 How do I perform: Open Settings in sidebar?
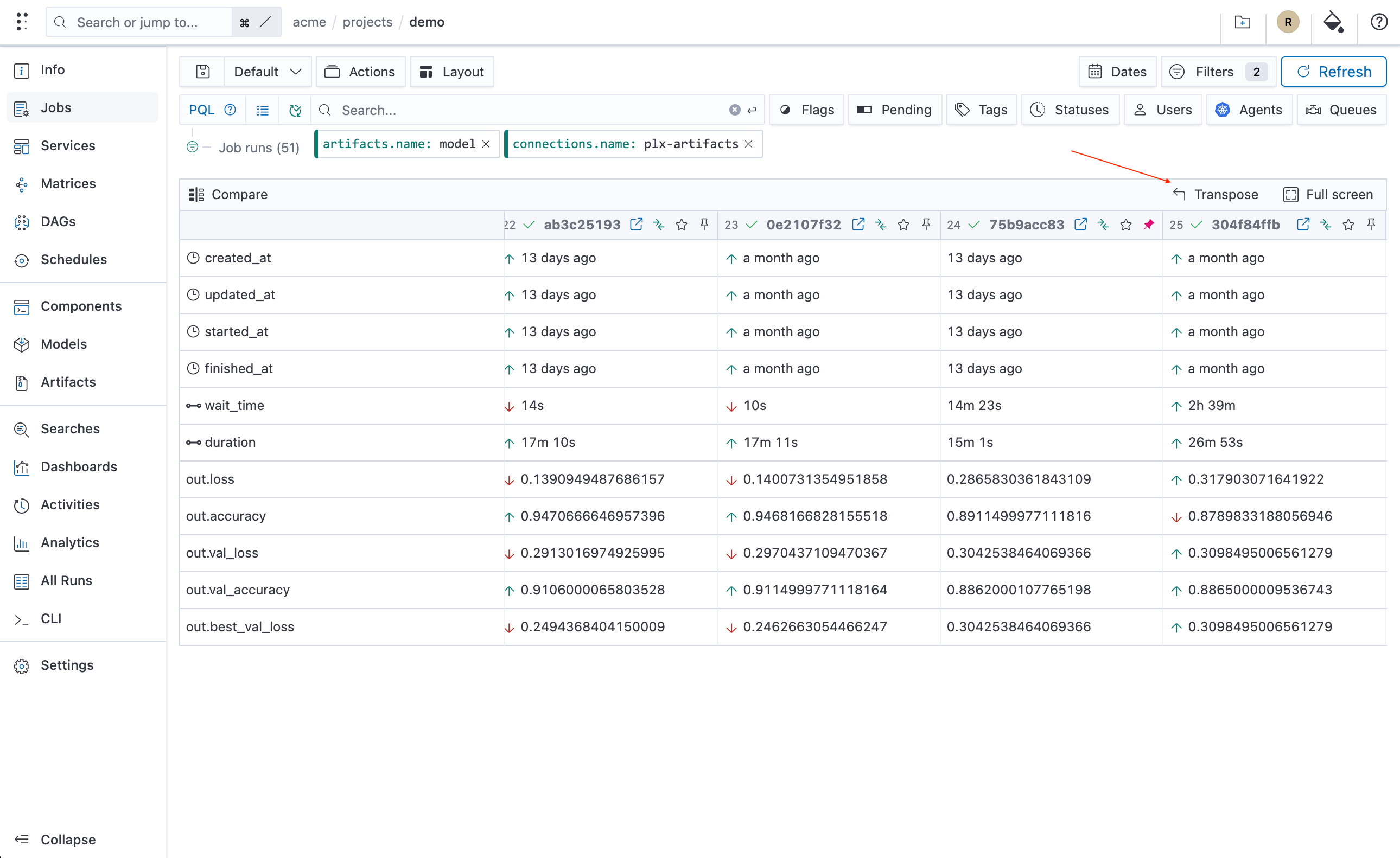click(x=82, y=665)
